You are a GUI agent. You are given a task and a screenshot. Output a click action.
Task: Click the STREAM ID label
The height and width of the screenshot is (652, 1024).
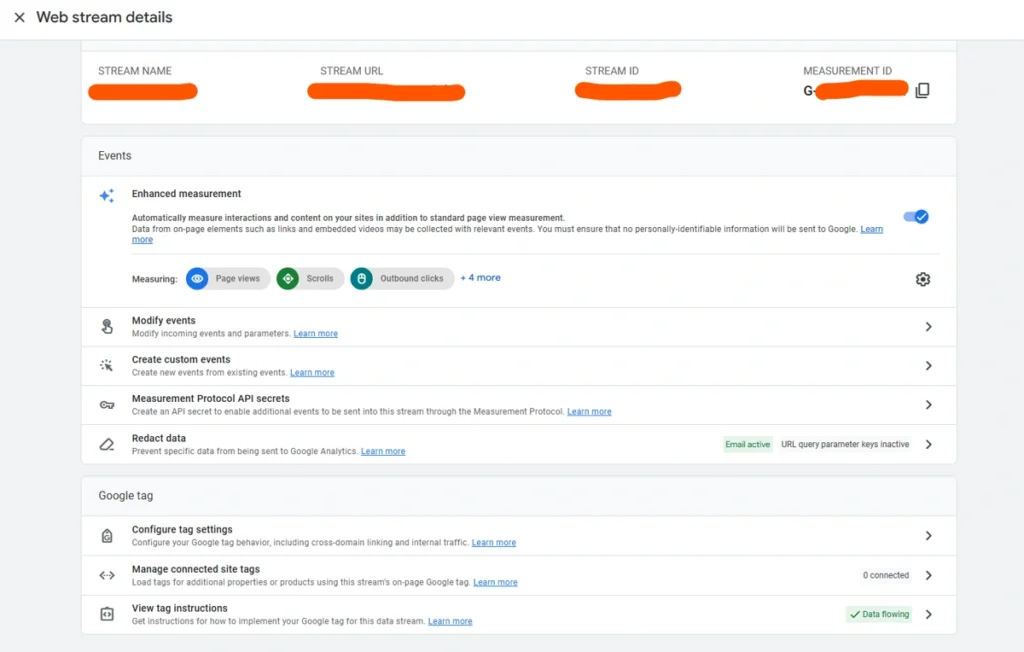(612, 71)
